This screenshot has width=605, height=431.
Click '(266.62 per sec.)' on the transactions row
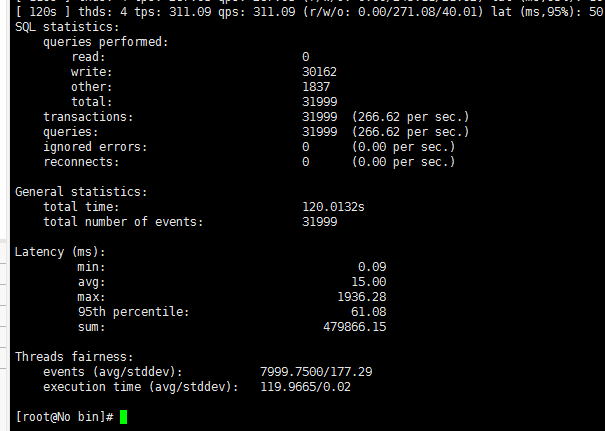pos(411,117)
